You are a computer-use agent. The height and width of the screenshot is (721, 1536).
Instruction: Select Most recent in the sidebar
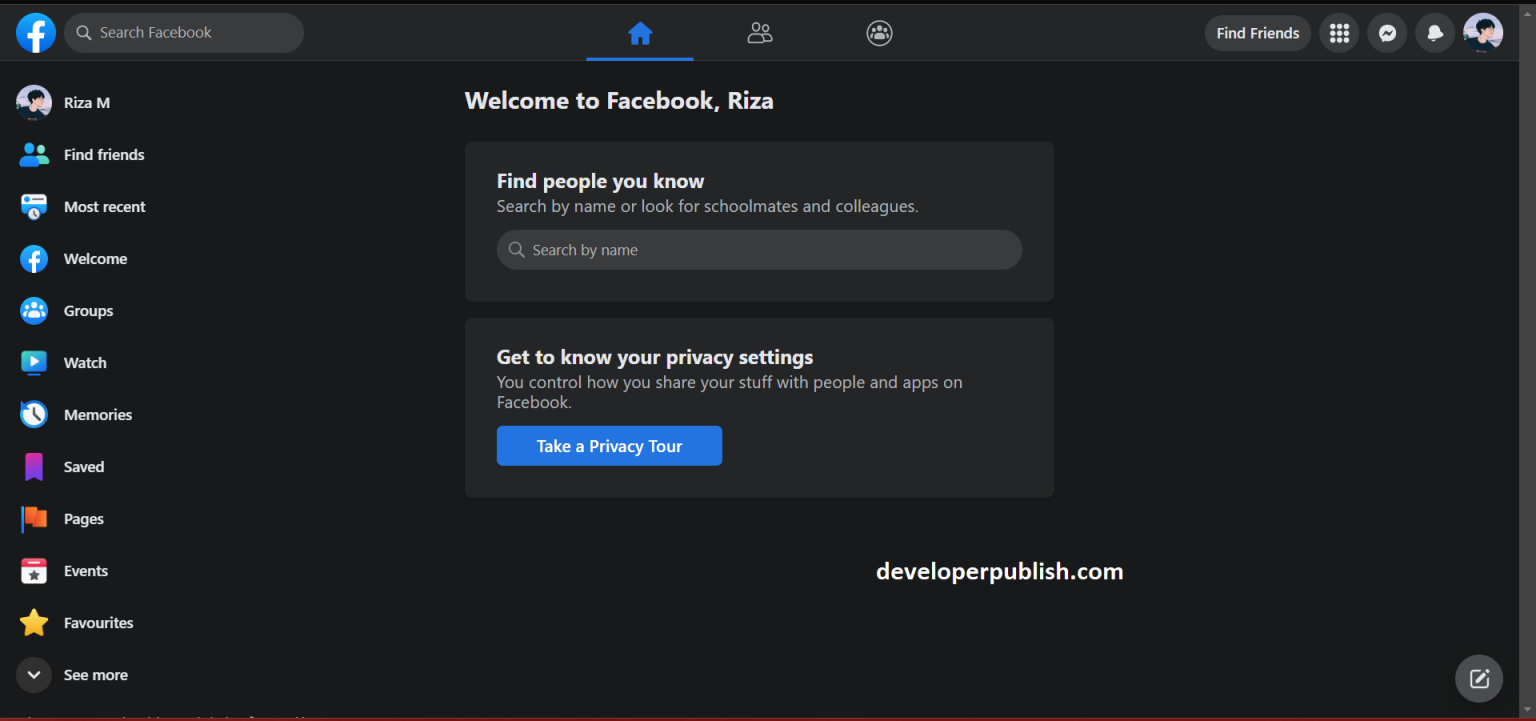pyautogui.click(x=104, y=206)
